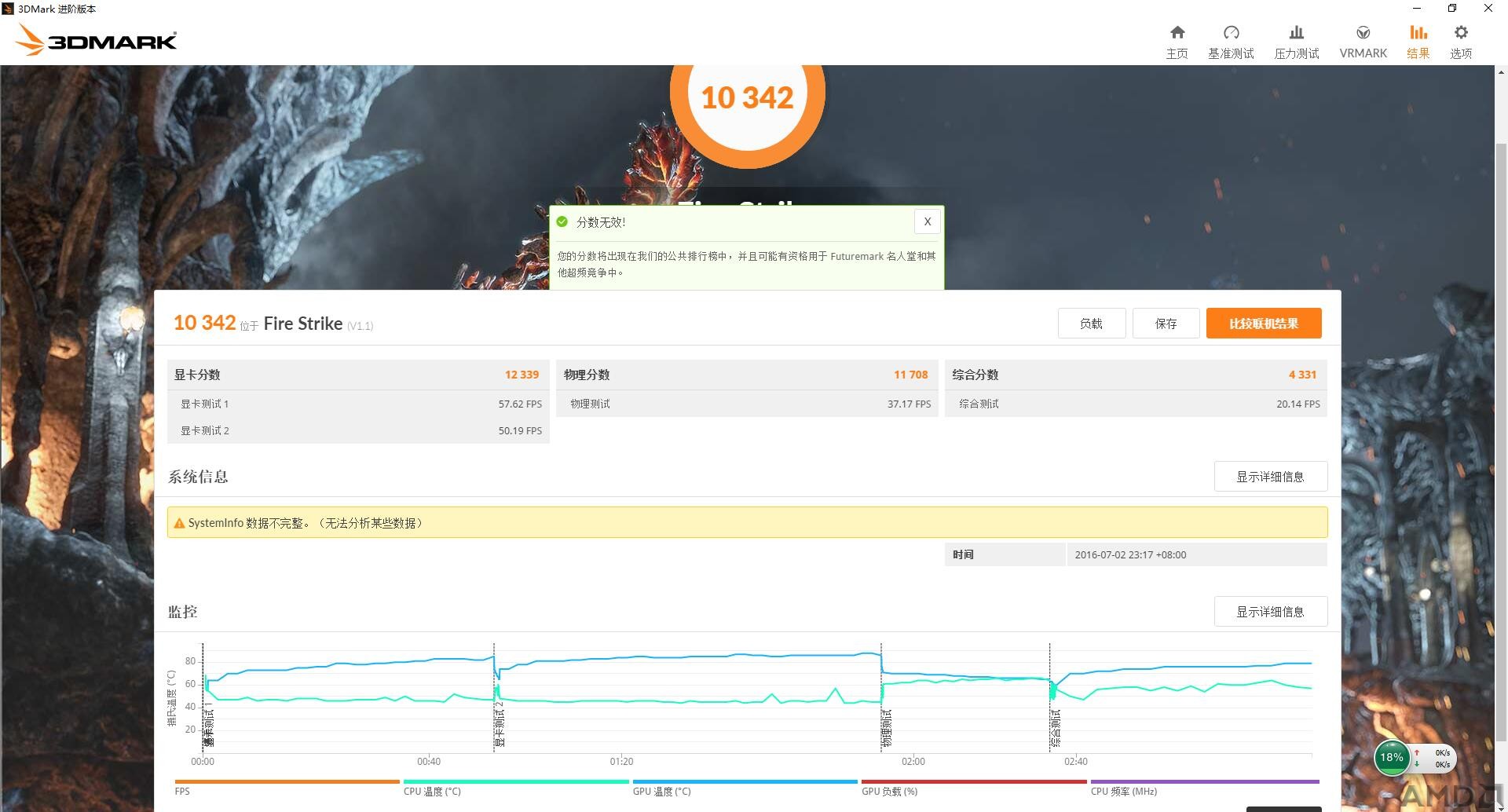Viewport: 1508px width, 812px height.
Task: Click the 物理测试 timeline marker in chart
Action: pyautogui.click(x=887, y=728)
